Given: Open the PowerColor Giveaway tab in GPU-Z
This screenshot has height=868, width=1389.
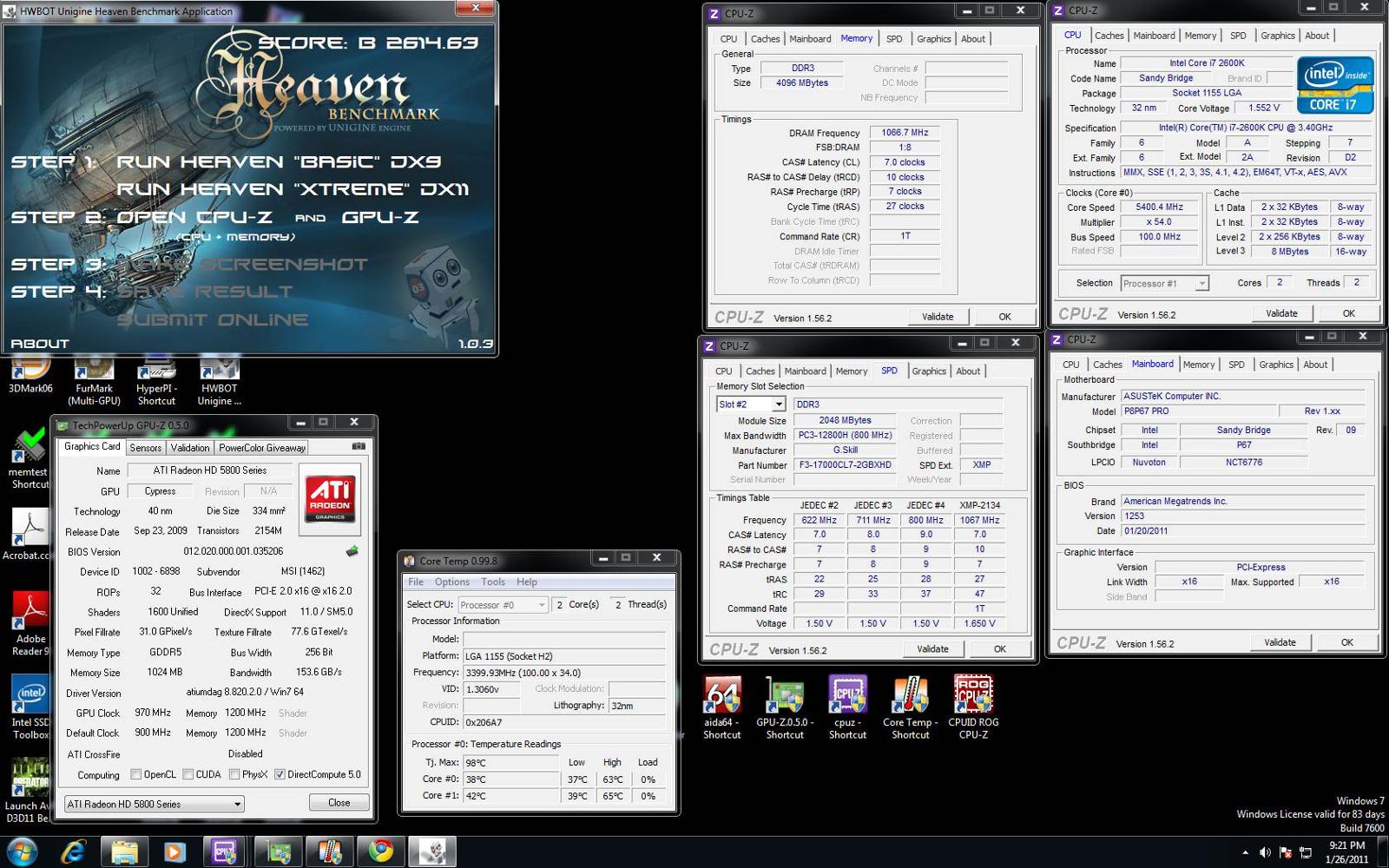Looking at the screenshot, I should [262, 448].
